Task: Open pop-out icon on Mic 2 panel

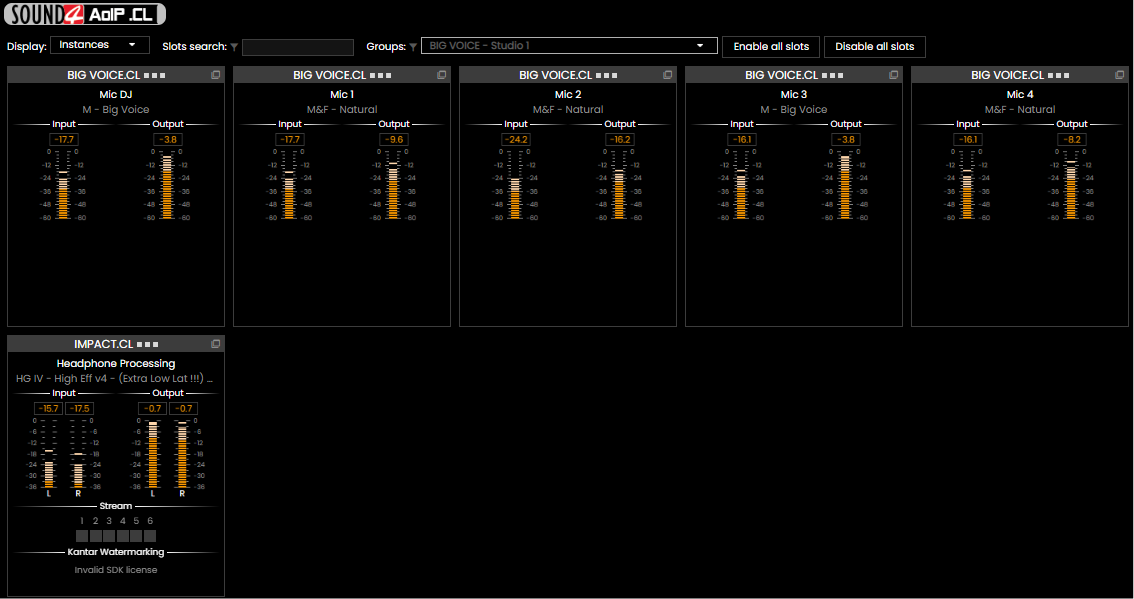Action: pyautogui.click(x=668, y=75)
